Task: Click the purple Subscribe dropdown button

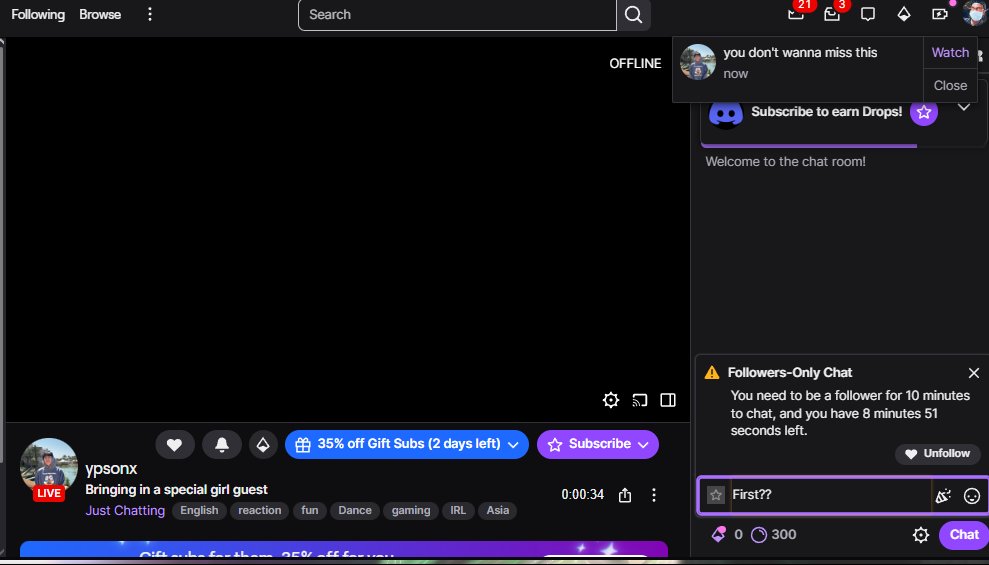Action: pos(597,445)
